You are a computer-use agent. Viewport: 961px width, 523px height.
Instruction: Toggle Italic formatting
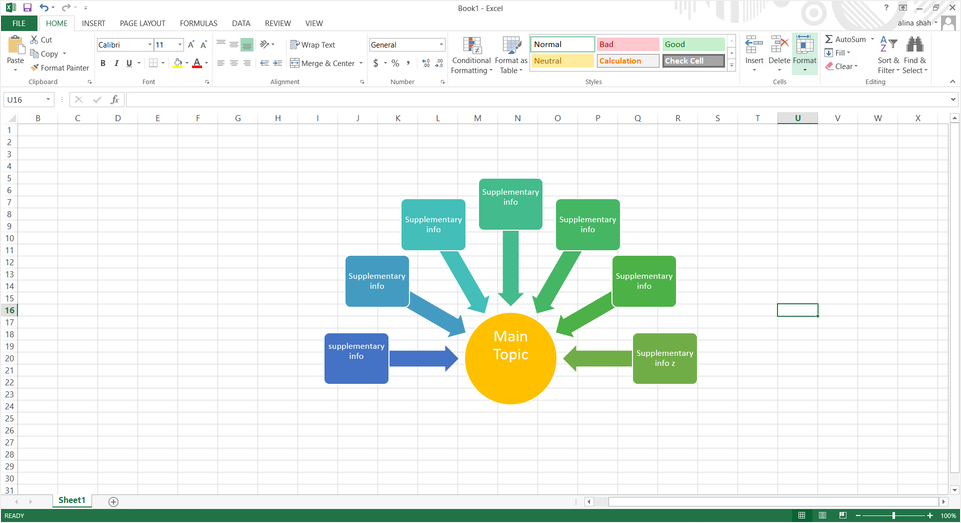[x=116, y=63]
